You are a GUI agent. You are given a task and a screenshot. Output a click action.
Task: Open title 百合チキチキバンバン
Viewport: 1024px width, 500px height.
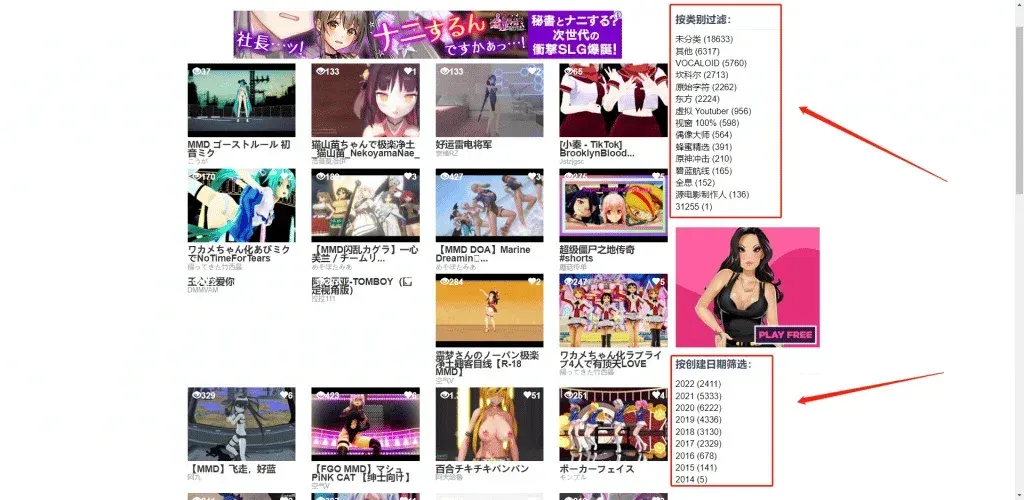click(x=482, y=469)
